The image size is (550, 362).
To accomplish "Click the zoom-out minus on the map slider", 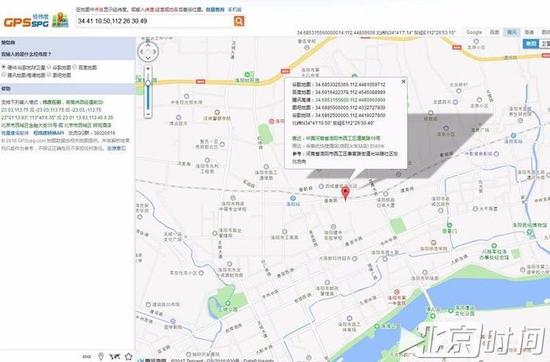I will (x=148, y=114).
